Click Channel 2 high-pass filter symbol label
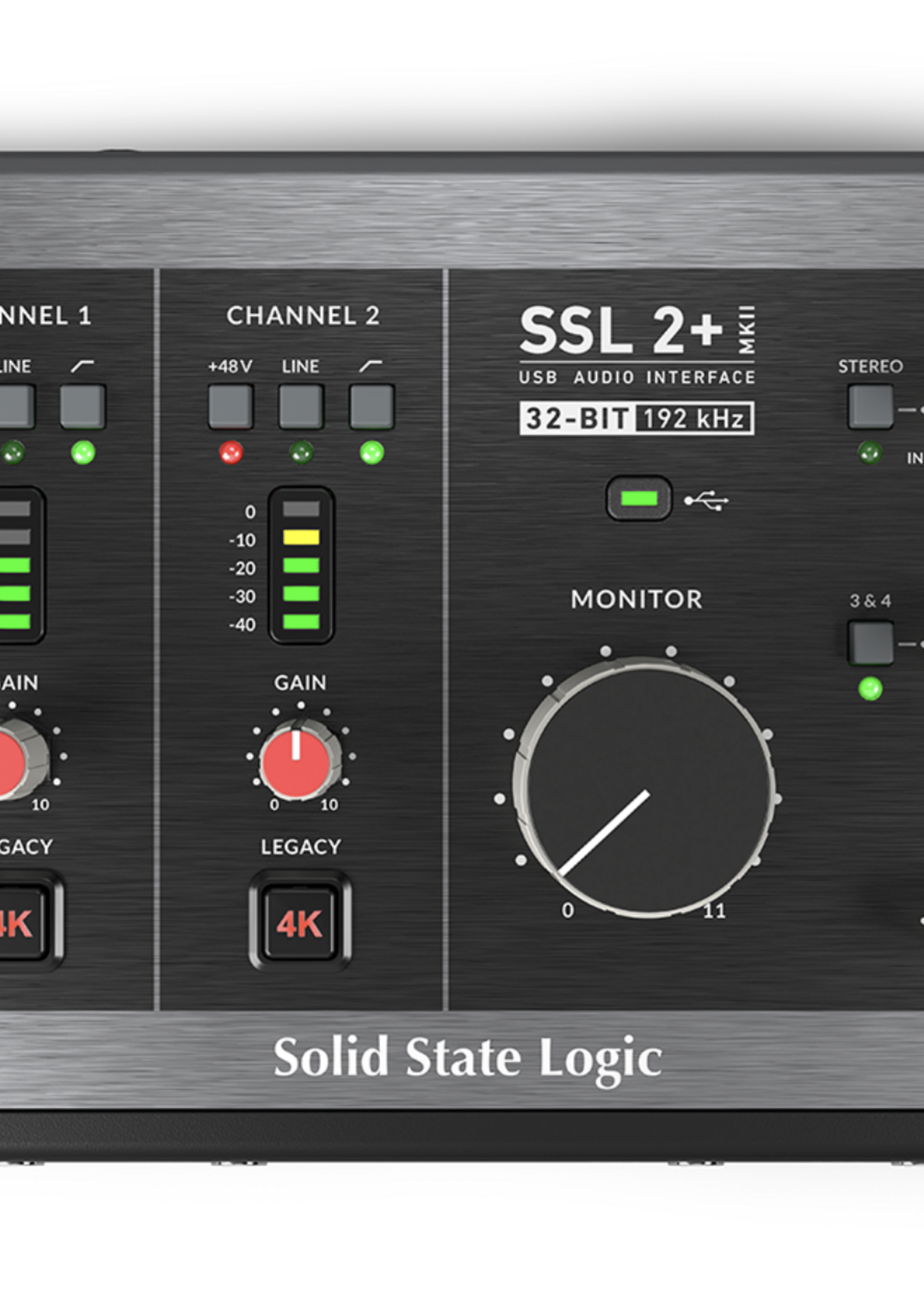 tap(370, 366)
